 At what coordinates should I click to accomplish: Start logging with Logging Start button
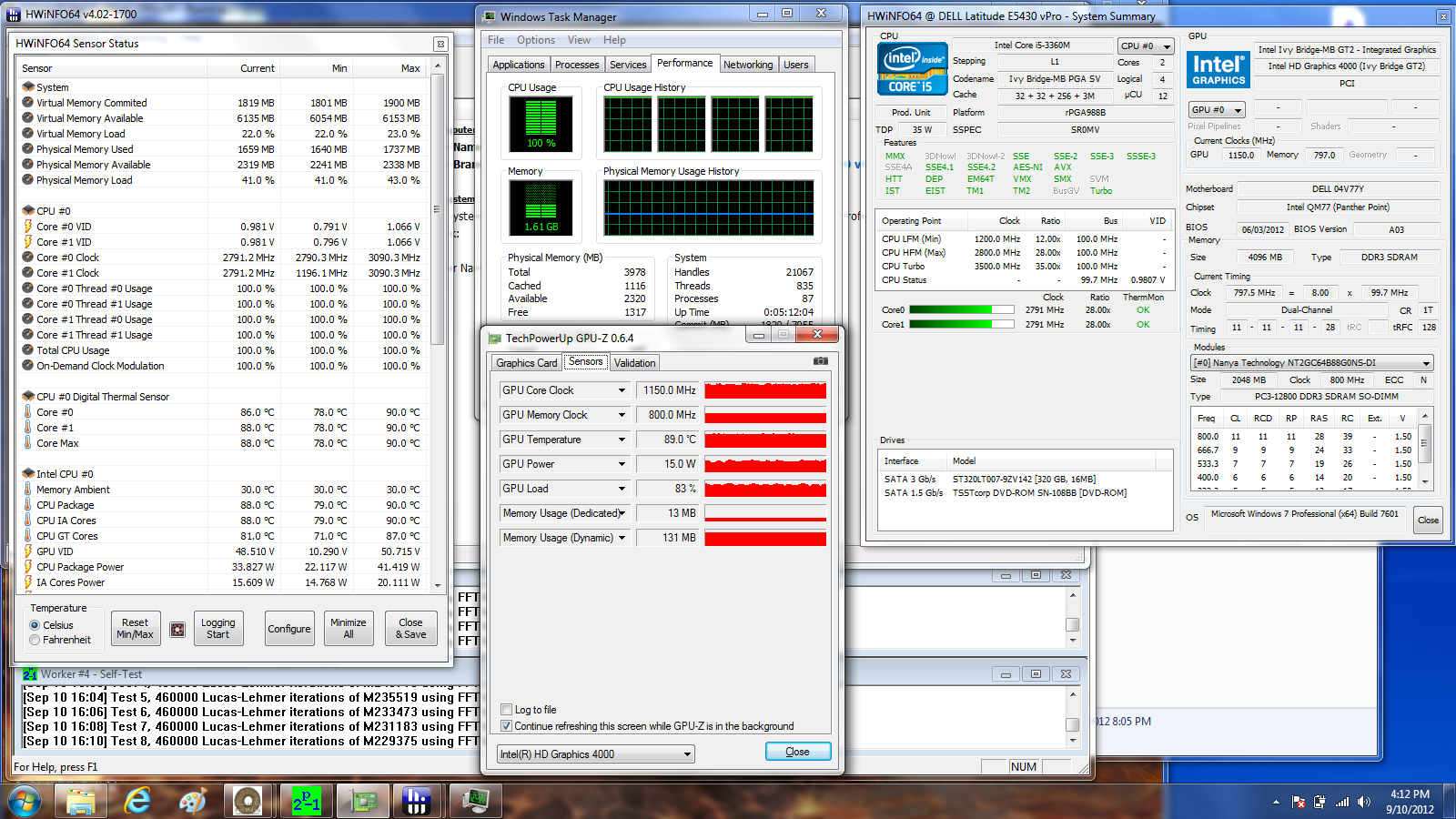point(218,629)
